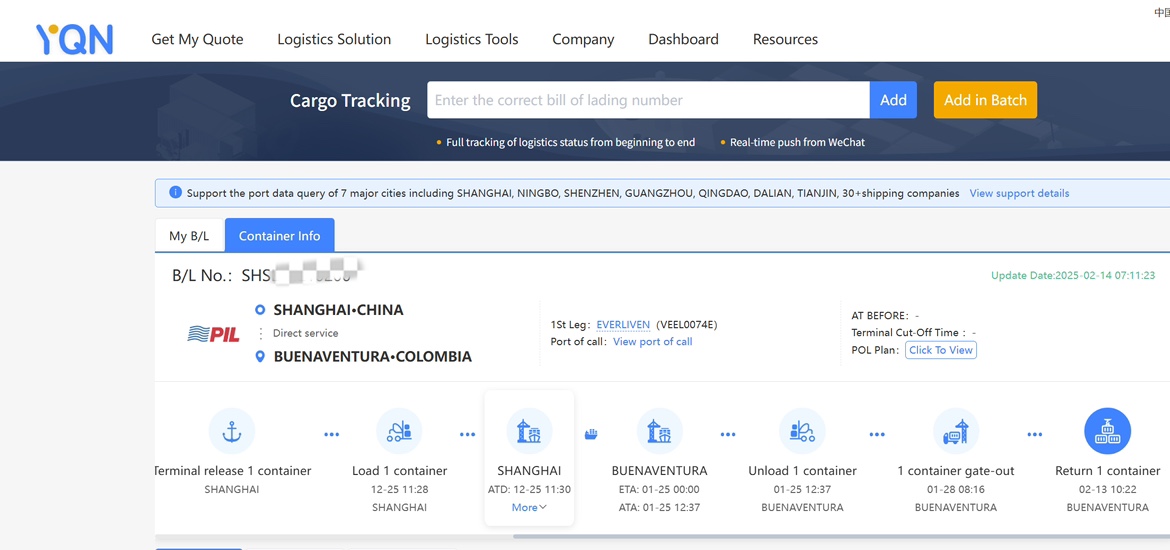The height and width of the screenshot is (550, 1170).
Task: Click the dots between gate-out and Return
Action: (1034, 434)
